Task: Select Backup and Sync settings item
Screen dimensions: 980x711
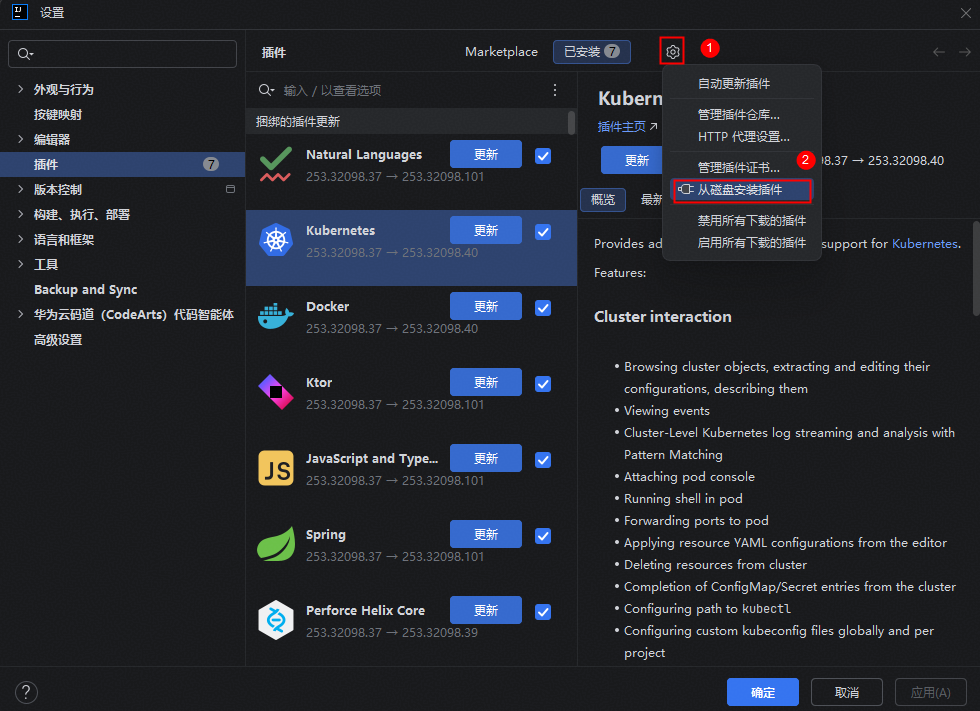Action: (86, 289)
